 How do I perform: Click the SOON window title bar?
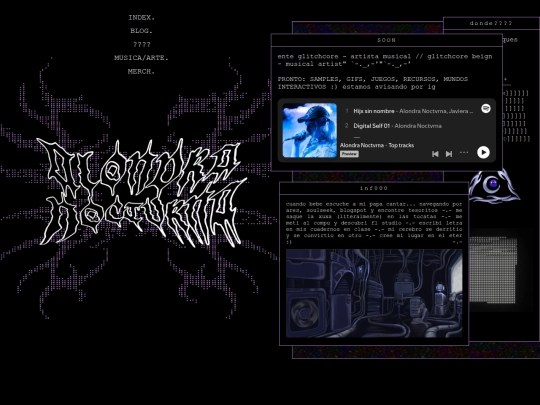click(x=386, y=40)
